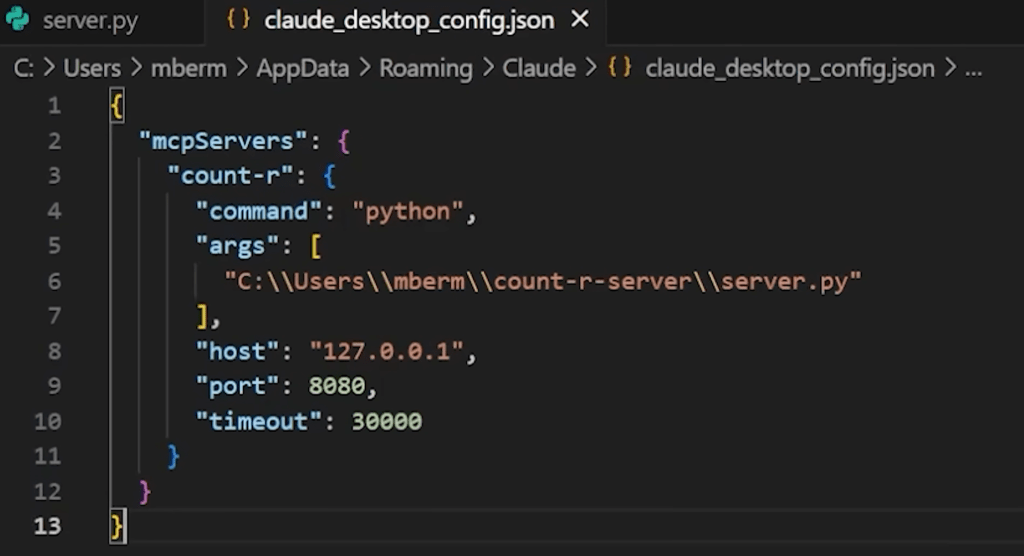The image size is (1024, 556).
Task: Select the claude_desktop_config.json tab title
Action: coord(408,20)
